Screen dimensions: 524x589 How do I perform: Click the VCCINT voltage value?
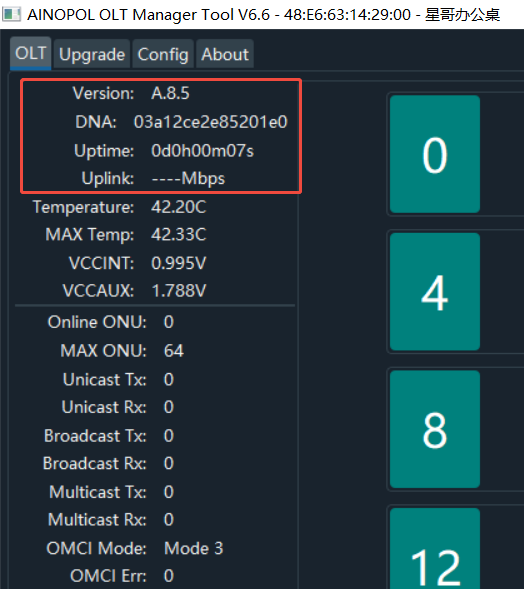[179, 263]
